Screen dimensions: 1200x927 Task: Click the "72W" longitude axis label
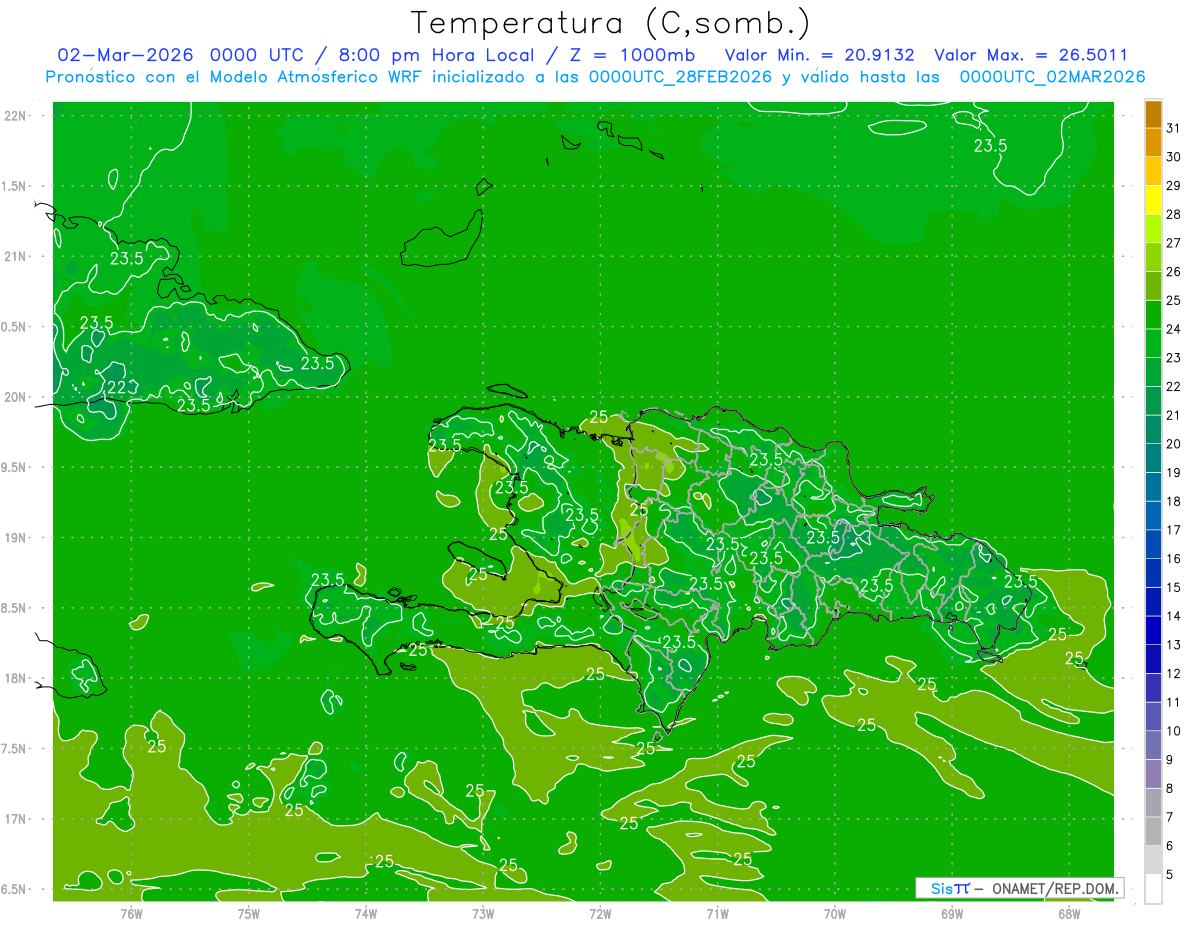coord(600,913)
